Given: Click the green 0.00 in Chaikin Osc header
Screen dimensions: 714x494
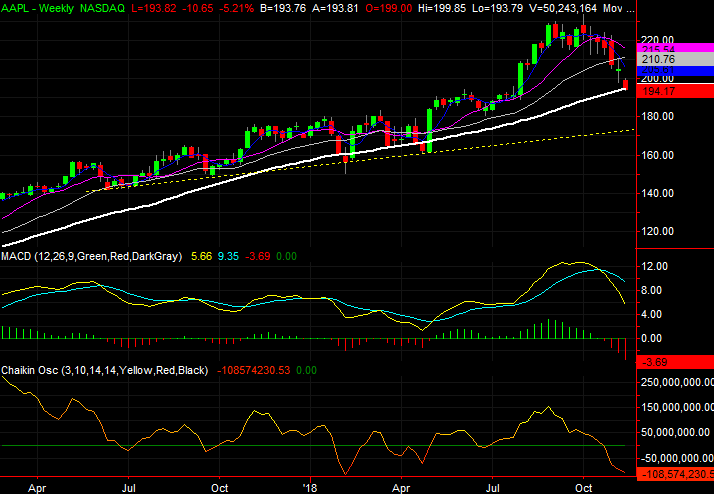Looking at the screenshot, I should (x=306, y=370).
